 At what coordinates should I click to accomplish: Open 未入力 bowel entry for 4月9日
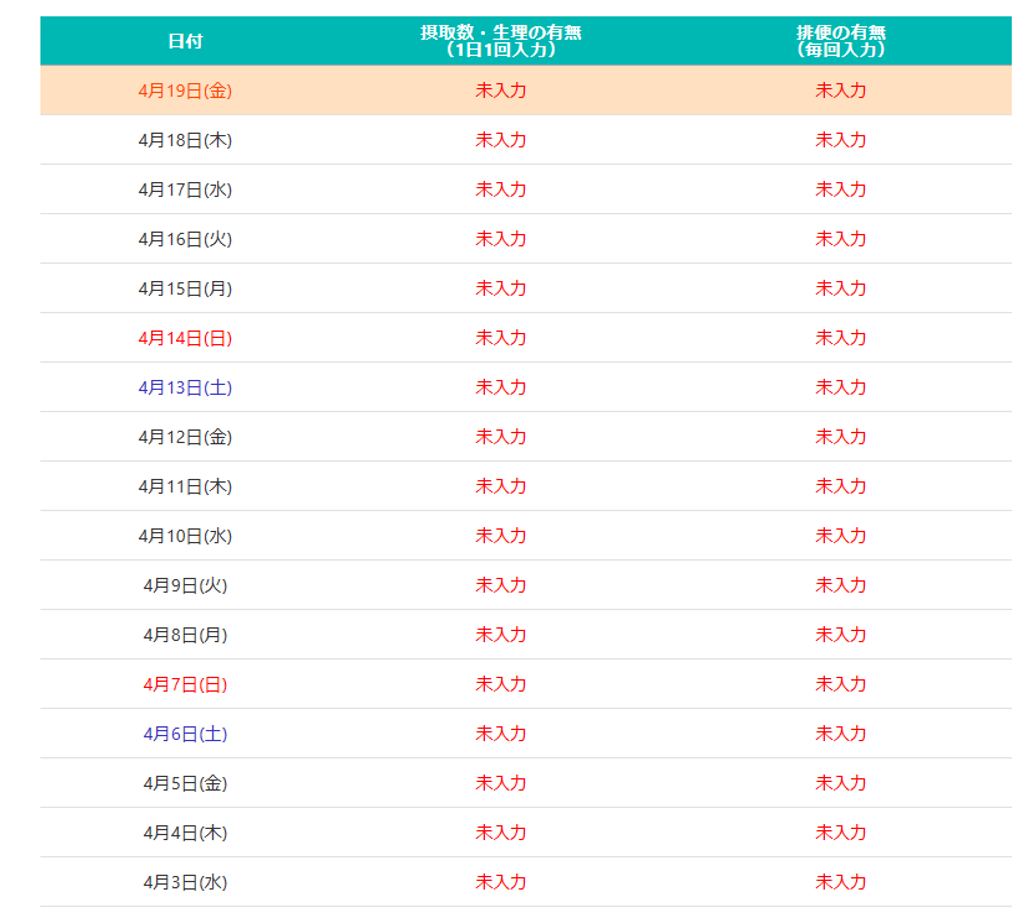click(841, 585)
